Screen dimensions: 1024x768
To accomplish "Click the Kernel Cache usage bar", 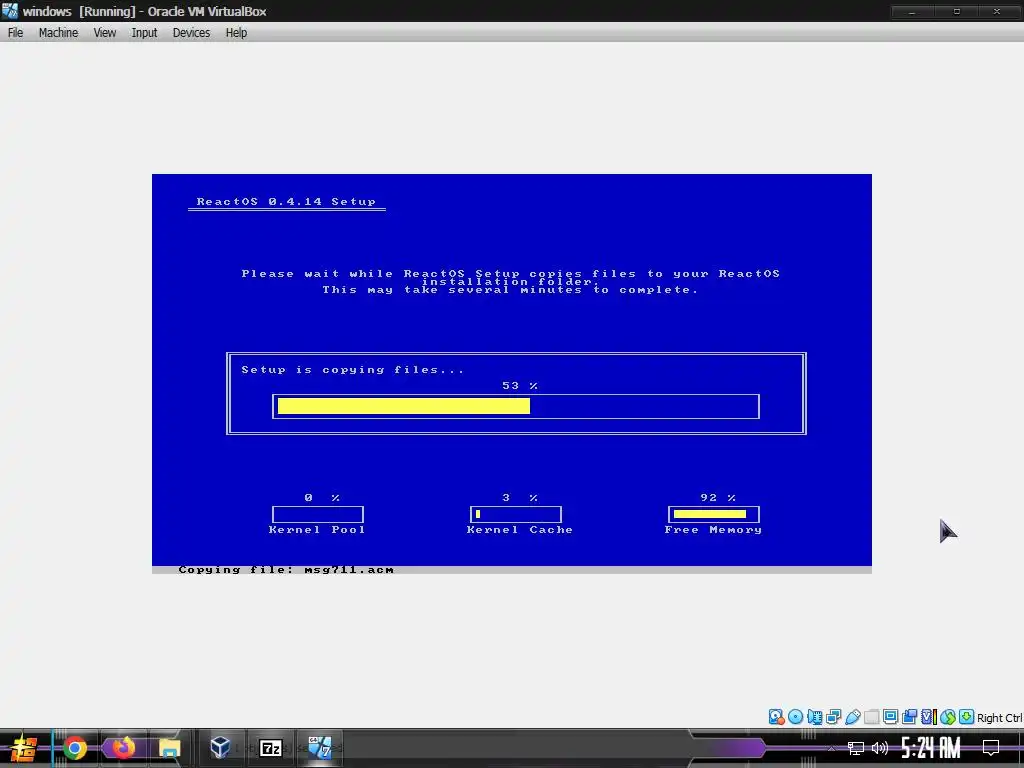I will [515, 514].
